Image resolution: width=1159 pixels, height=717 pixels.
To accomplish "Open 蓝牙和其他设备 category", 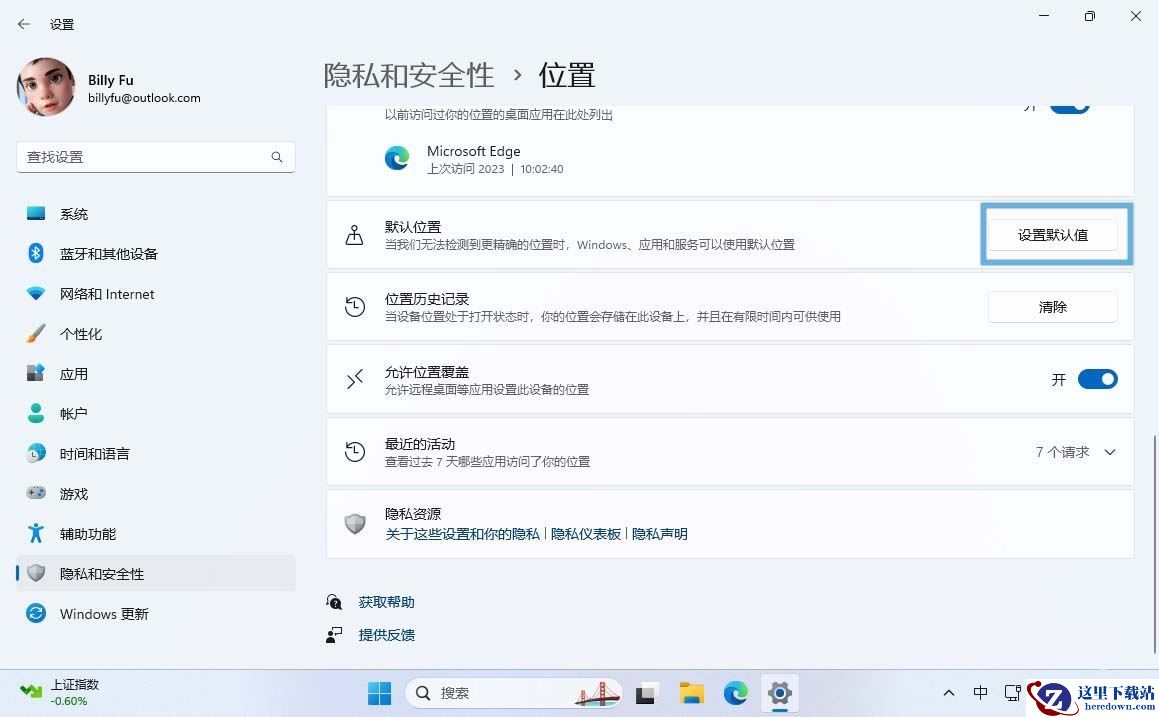I will tap(155, 254).
